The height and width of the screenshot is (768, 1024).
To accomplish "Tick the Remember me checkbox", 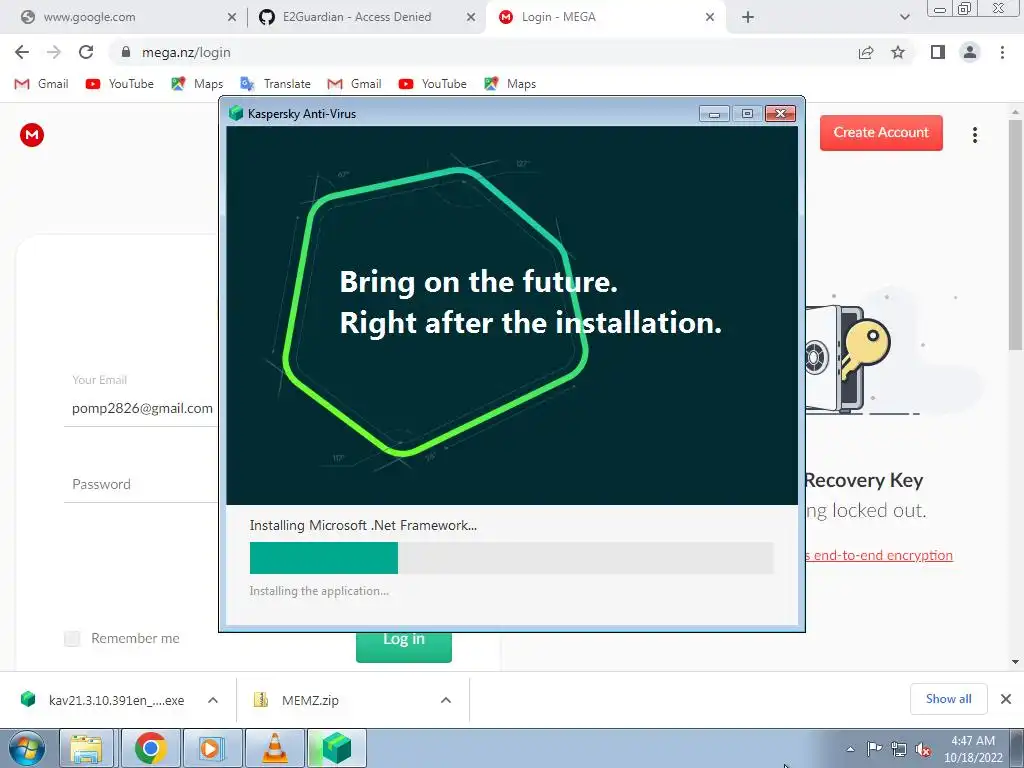I will click(x=72, y=639).
